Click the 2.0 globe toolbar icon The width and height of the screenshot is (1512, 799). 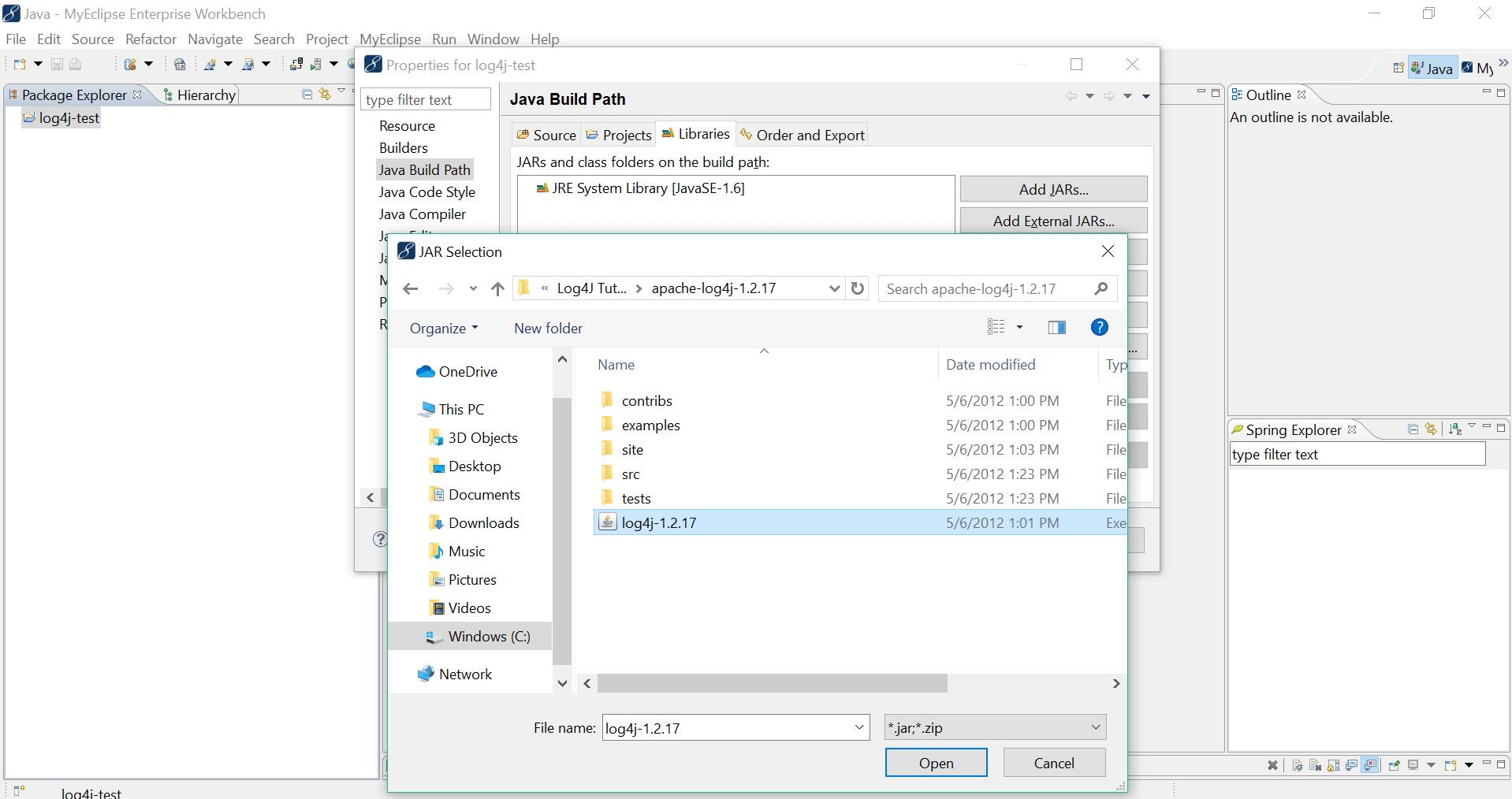pos(180,64)
